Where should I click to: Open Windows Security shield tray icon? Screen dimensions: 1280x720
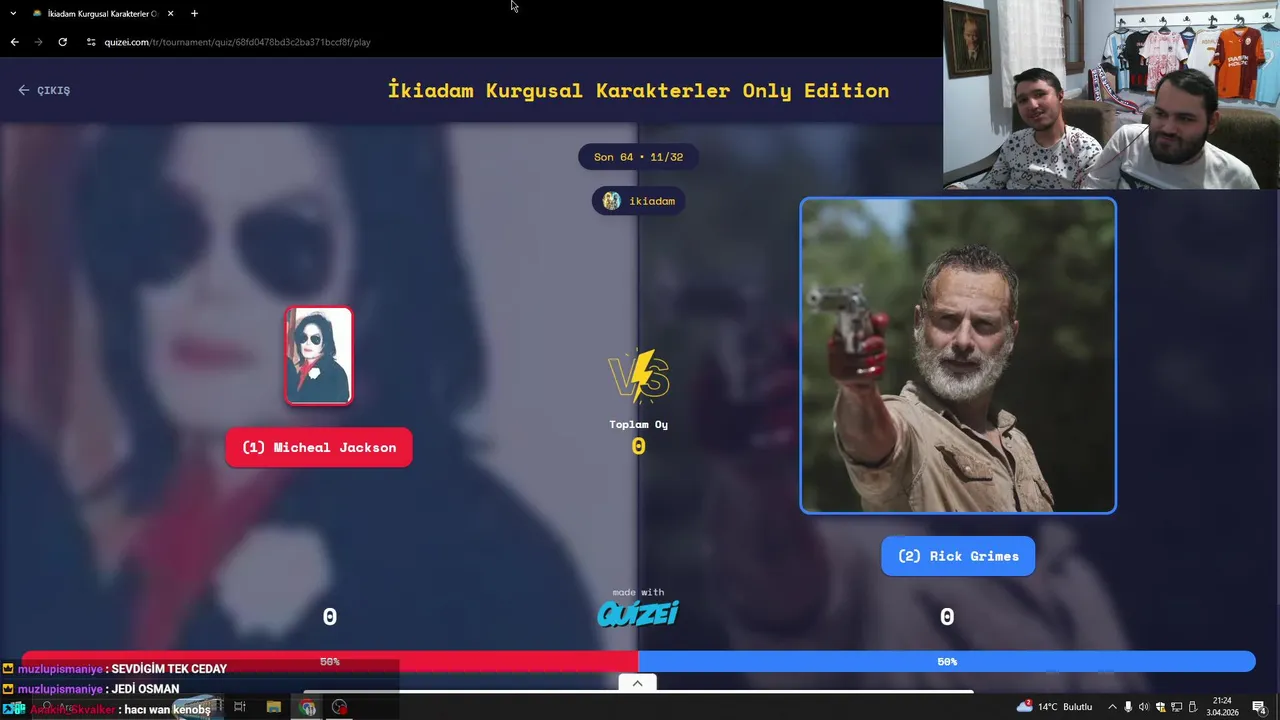tap(1160, 707)
